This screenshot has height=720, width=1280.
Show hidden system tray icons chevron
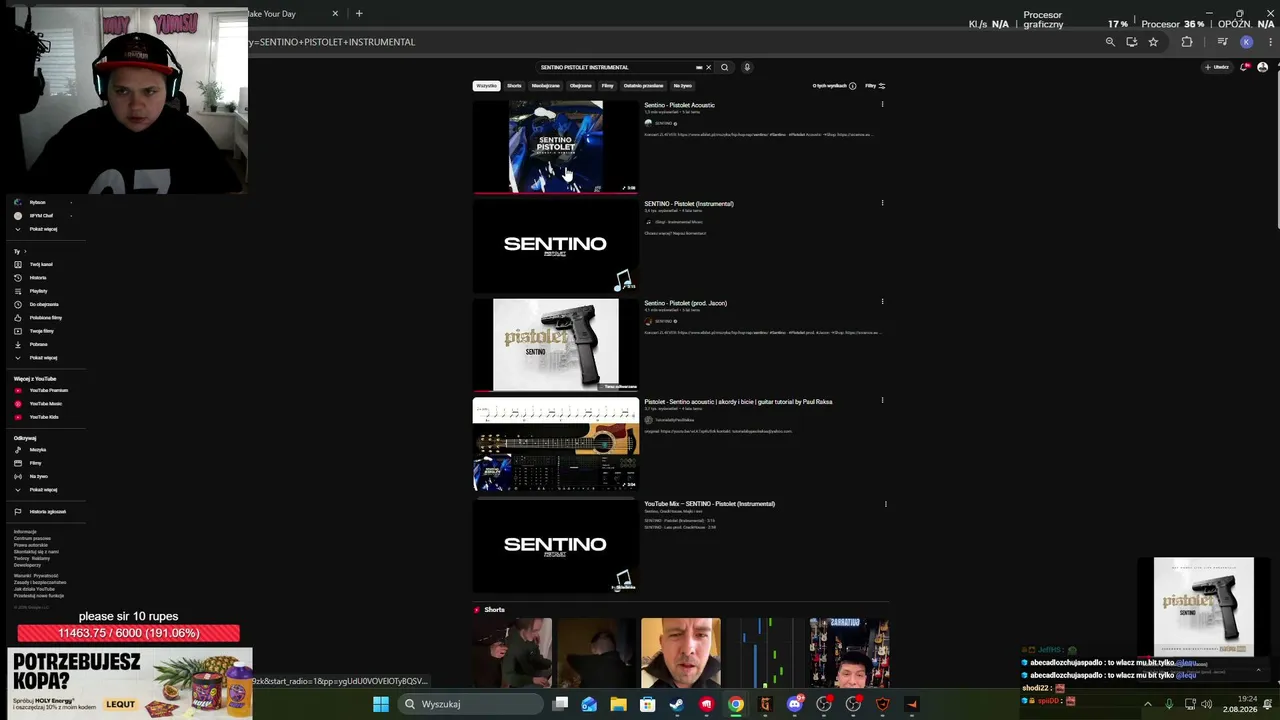(1147, 704)
